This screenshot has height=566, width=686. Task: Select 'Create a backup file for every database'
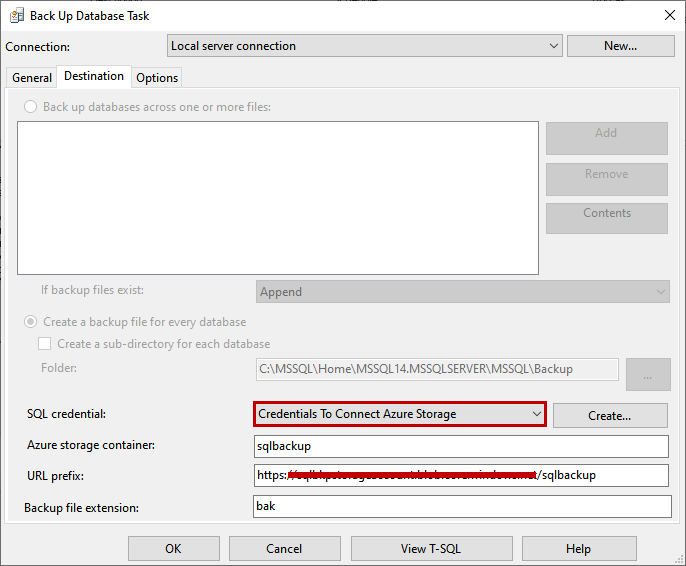pyautogui.click(x=31, y=322)
